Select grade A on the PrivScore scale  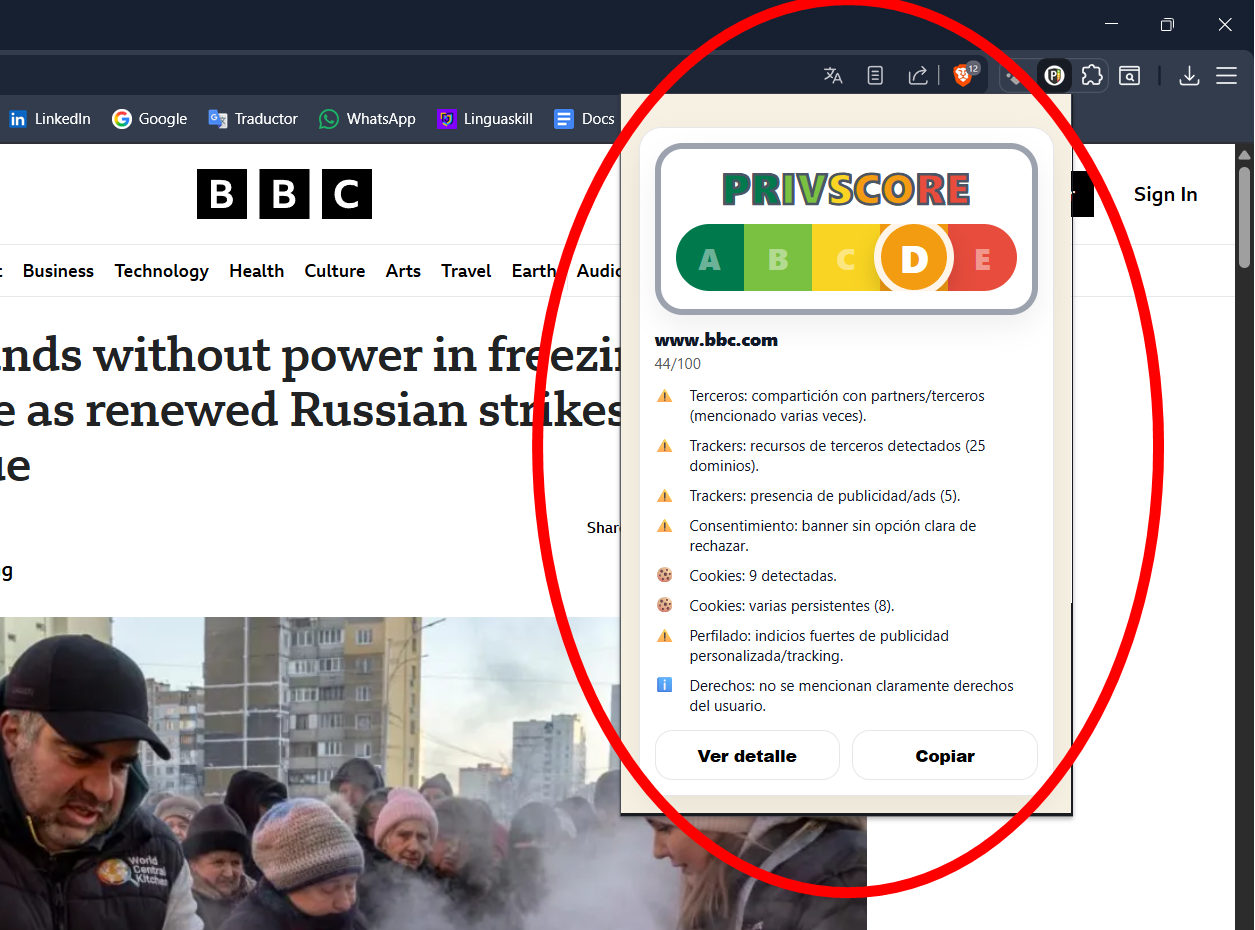(x=709, y=257)
